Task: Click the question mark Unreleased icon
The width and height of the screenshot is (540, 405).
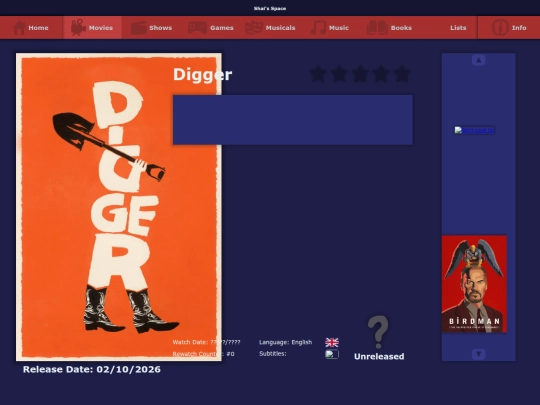Action: pyautogui.click(x=378, y=332)
